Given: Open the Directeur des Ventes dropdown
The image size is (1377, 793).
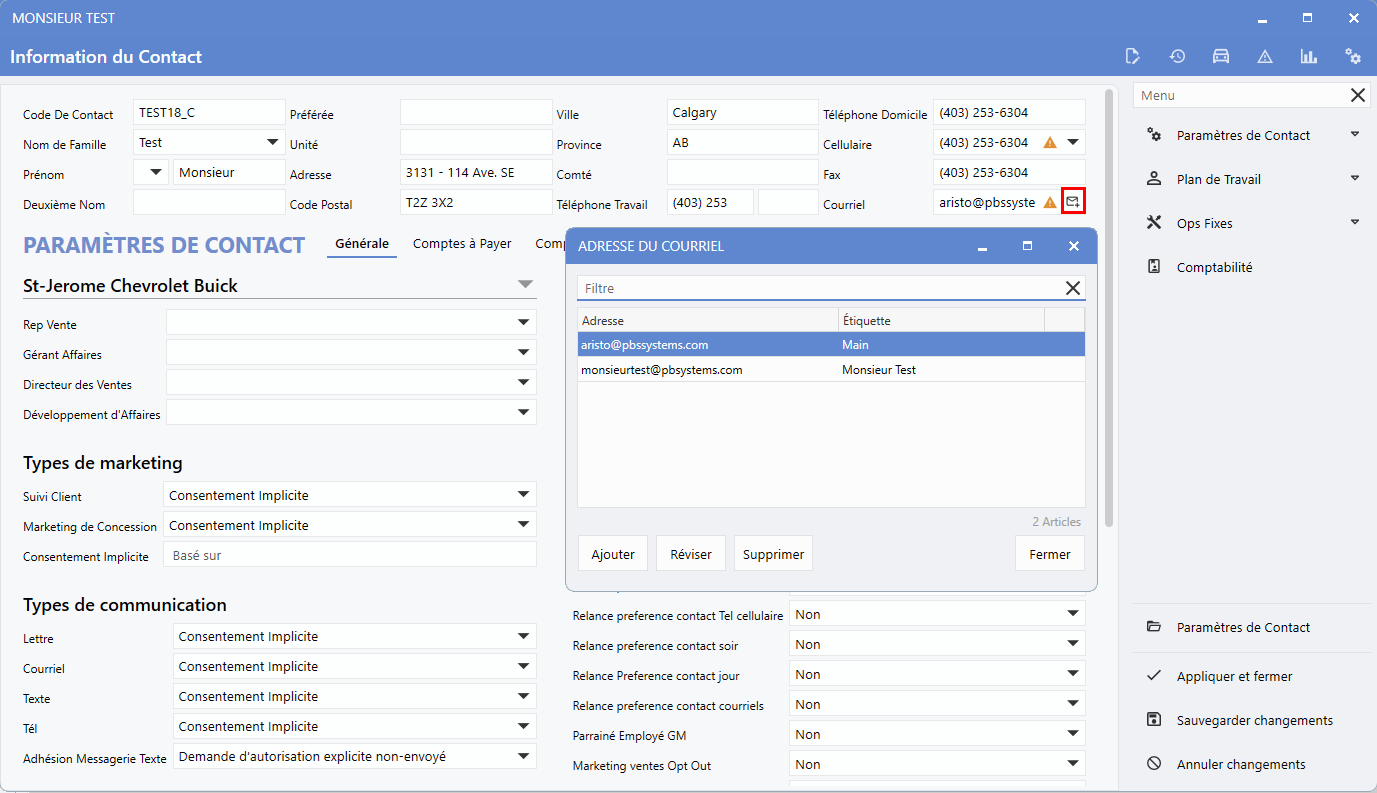Looking at the screenshot, I should click(x=524, y=382).
